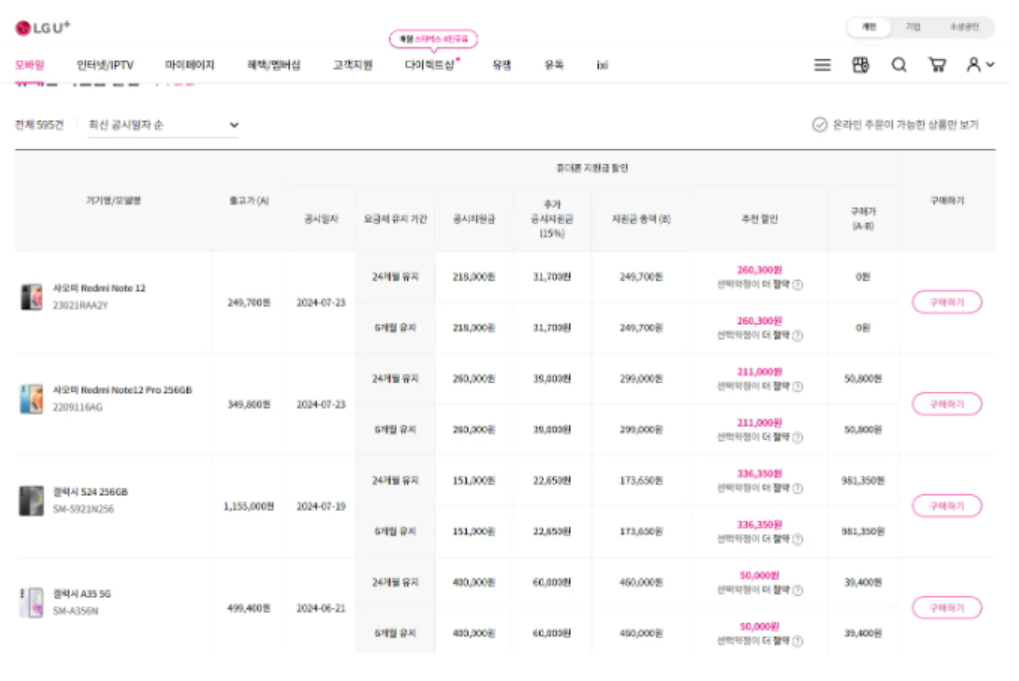The width and height of the screenshot is (1019, 681).
Task: Click the 2024-07-19 announcement date
Action: click(x=321, y=506)
